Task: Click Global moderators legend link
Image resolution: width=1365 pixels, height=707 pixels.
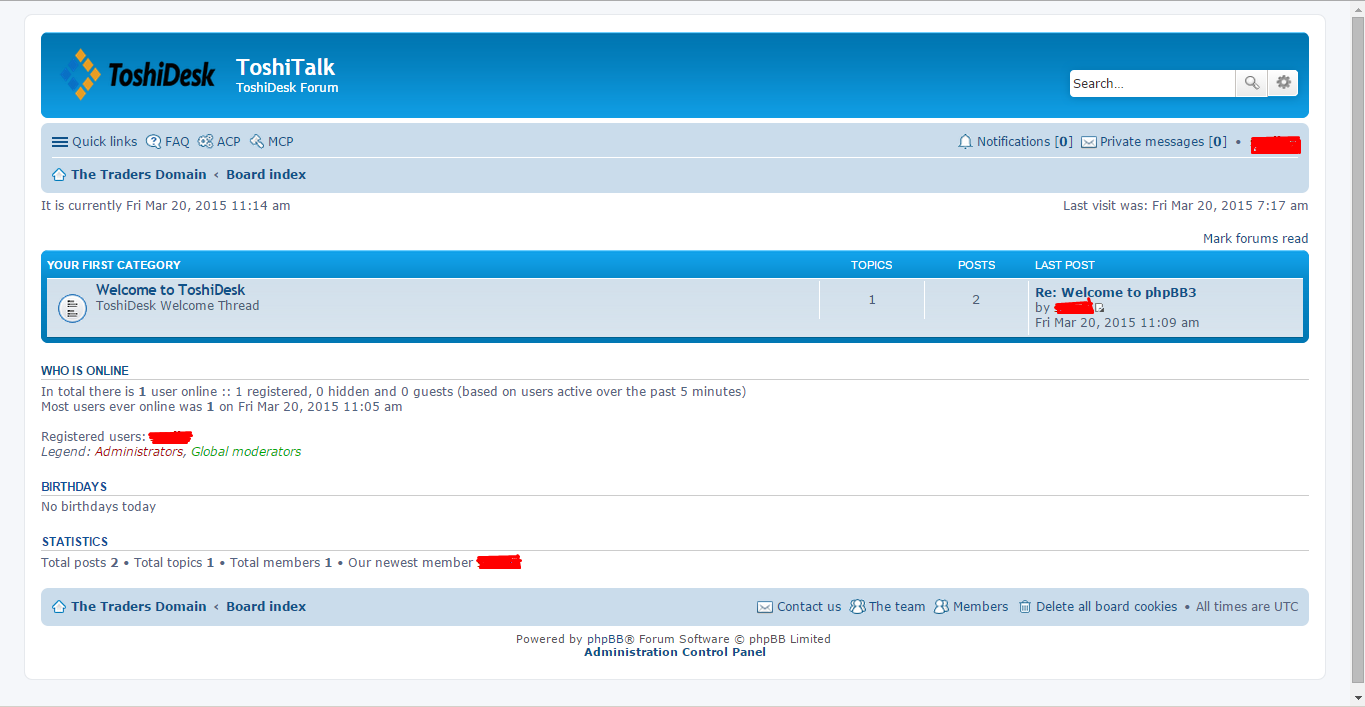Action: click(246, 452)
